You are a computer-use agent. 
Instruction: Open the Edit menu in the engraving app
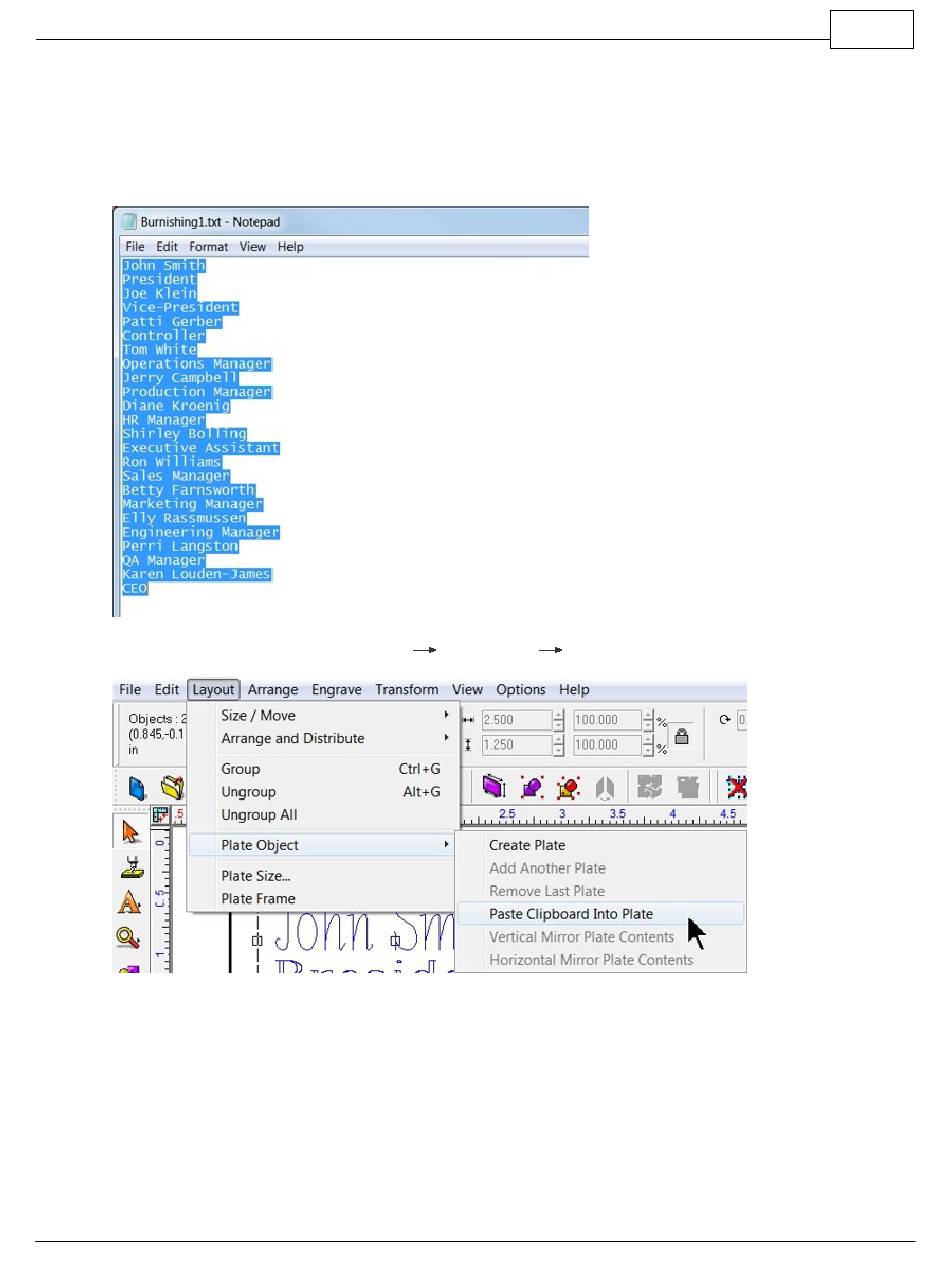coord(167,689)
